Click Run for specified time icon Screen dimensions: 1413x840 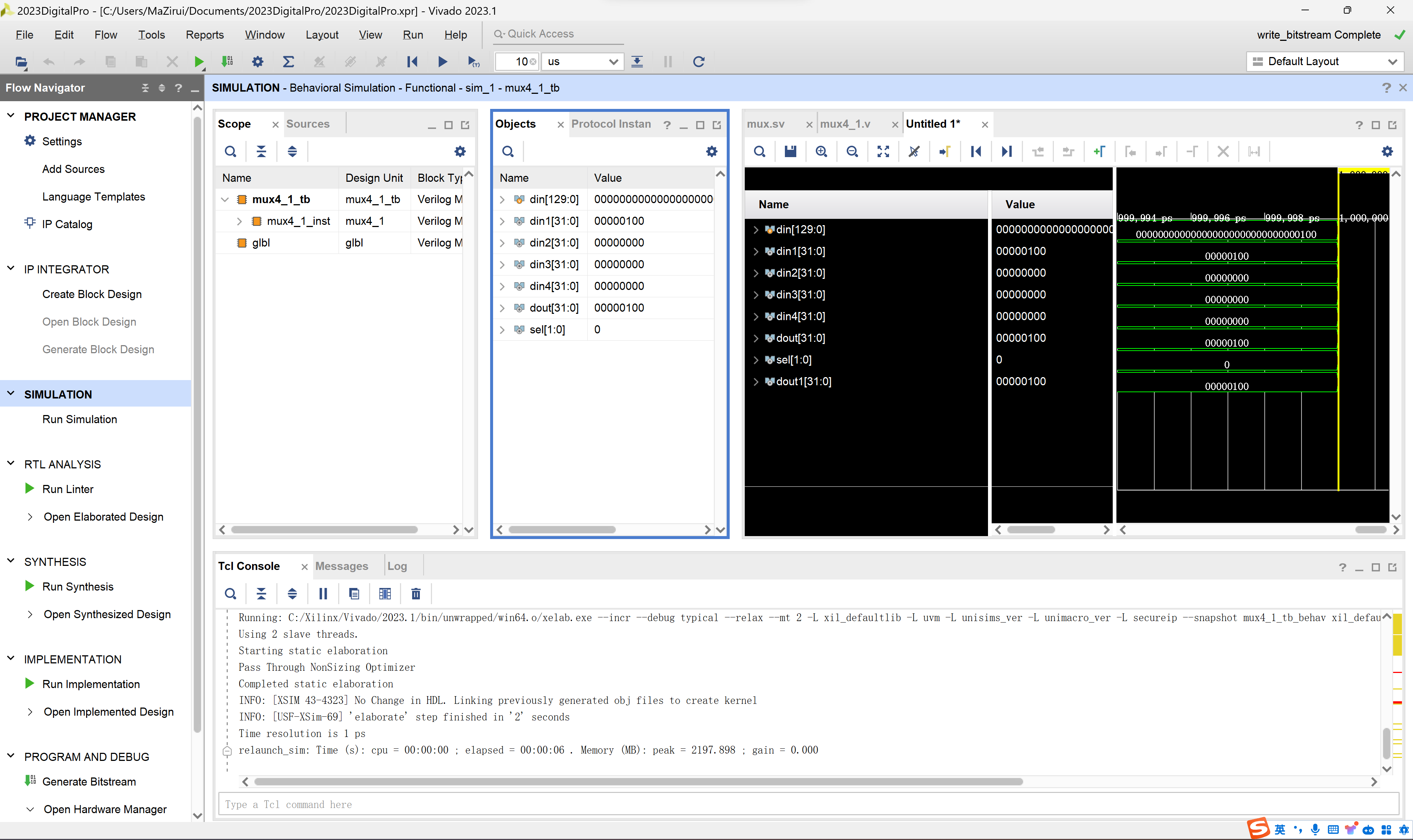click(x=473, y=62)
